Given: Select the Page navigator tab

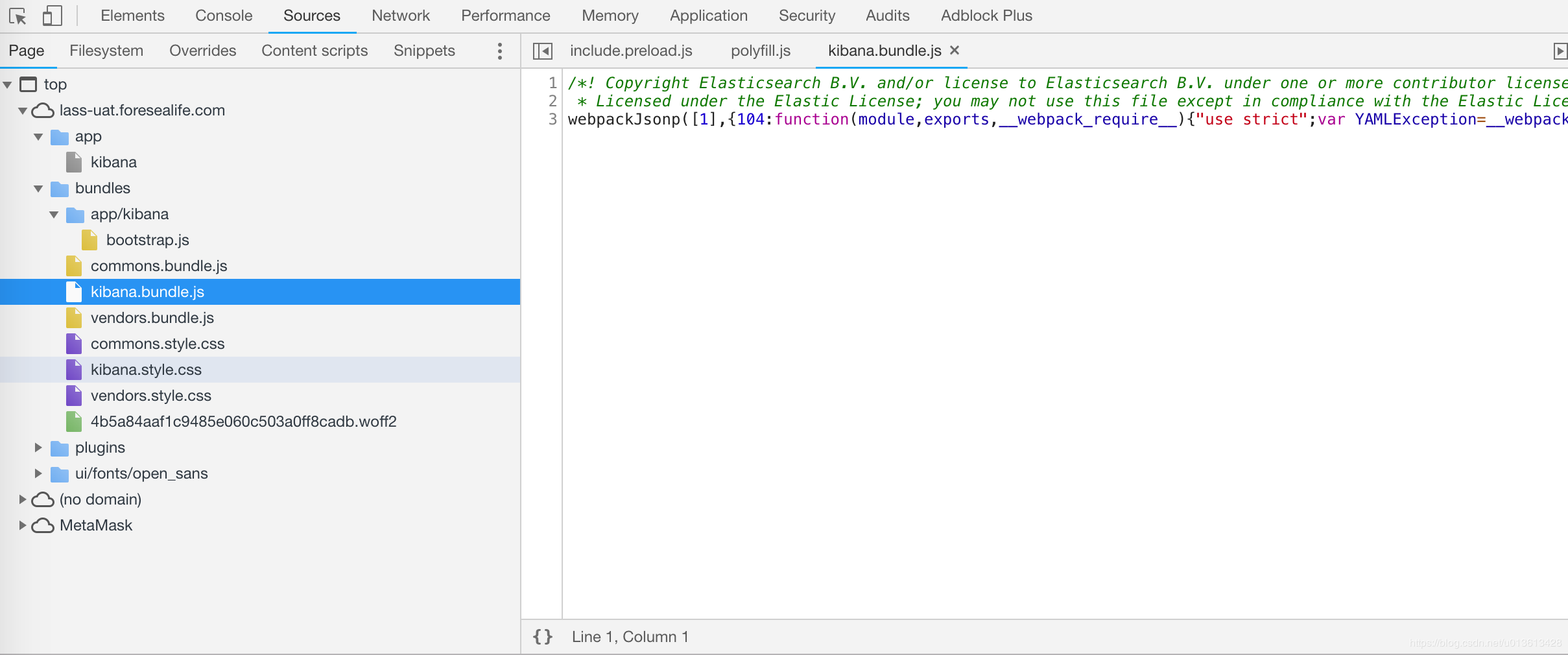Looking at the screenshot, I should click(27, 51).
